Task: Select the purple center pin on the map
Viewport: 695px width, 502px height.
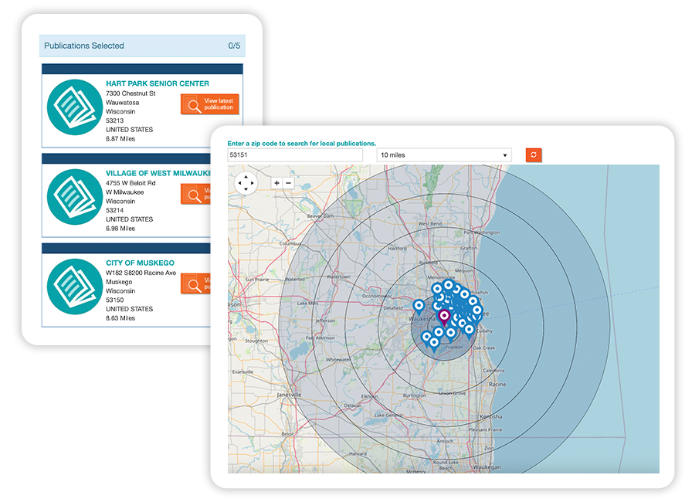Action: (x=444, y=318)
